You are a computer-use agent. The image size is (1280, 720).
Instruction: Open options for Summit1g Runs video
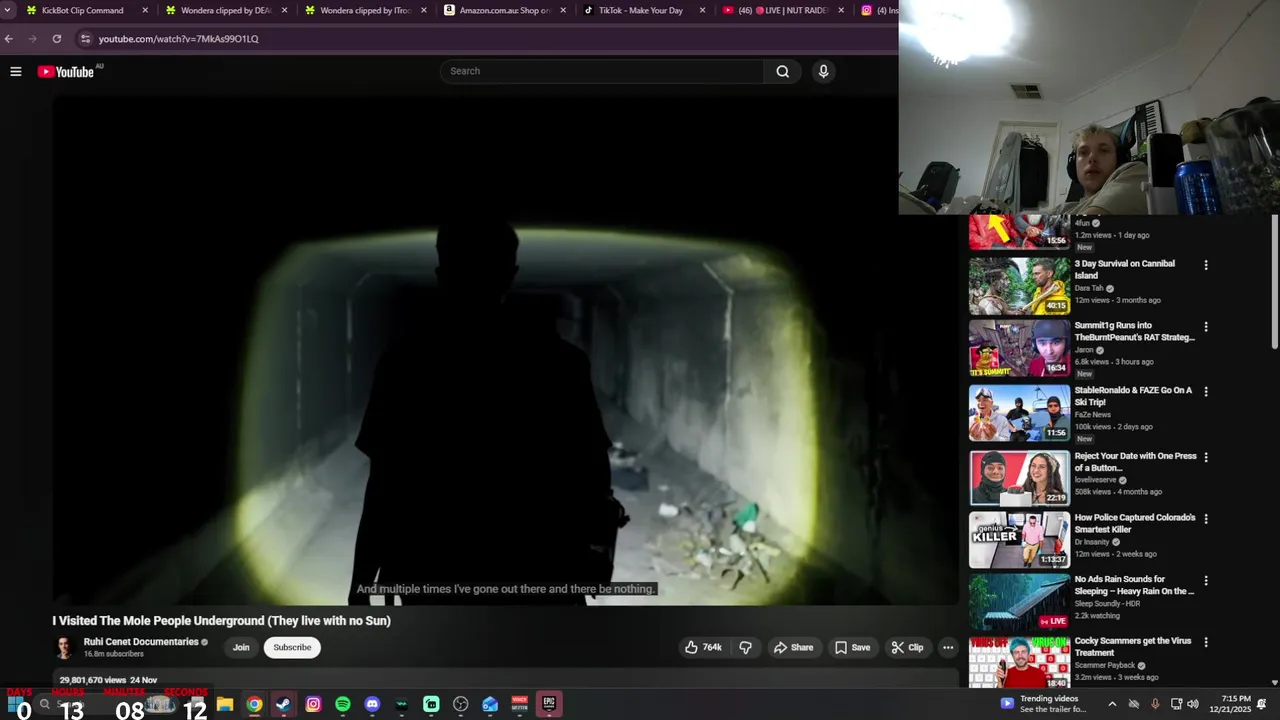click(1206, 327)
